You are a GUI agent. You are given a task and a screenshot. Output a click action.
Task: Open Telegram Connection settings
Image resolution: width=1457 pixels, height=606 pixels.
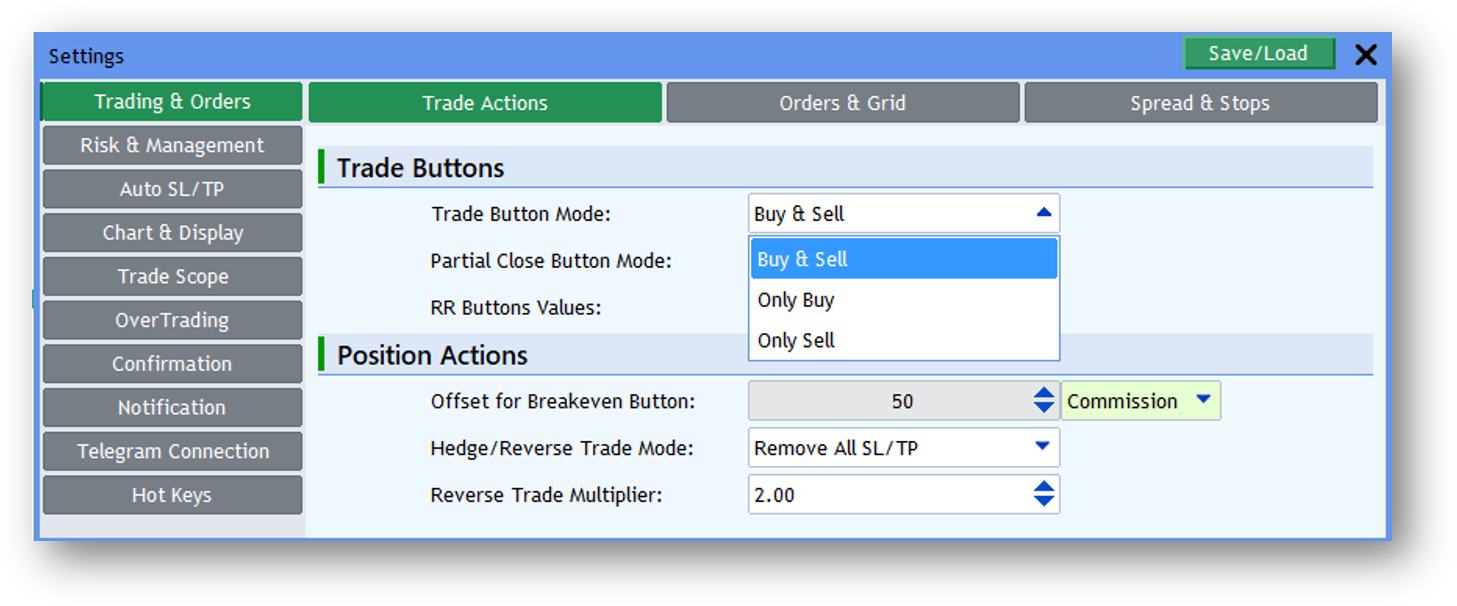[x=172, y=452]
